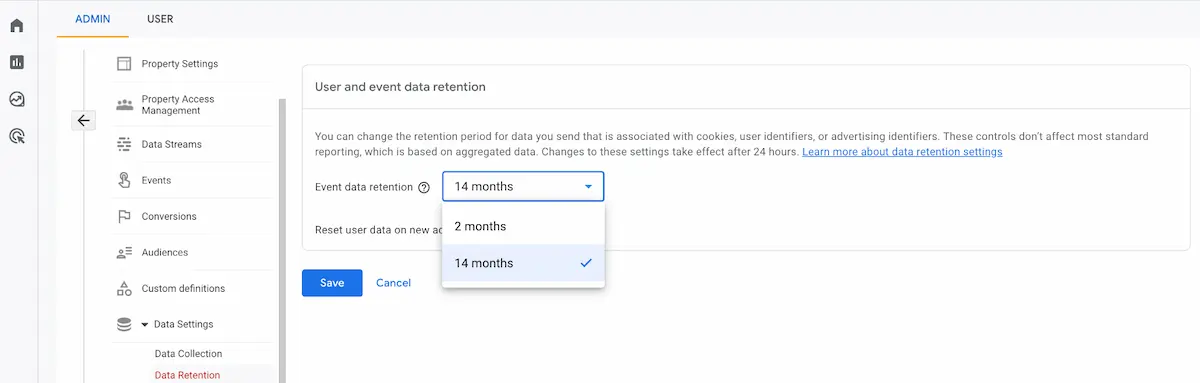
Task: Click the Data Streams icon
Action: (125, 144)
